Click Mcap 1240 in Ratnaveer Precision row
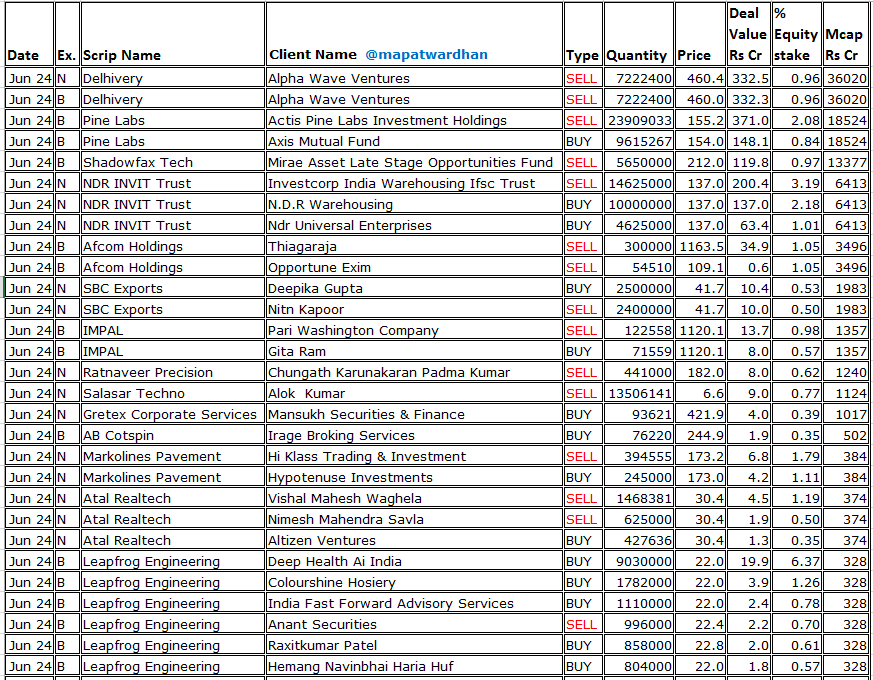This screenshot has width=873, height=680. tap(846, 373)
